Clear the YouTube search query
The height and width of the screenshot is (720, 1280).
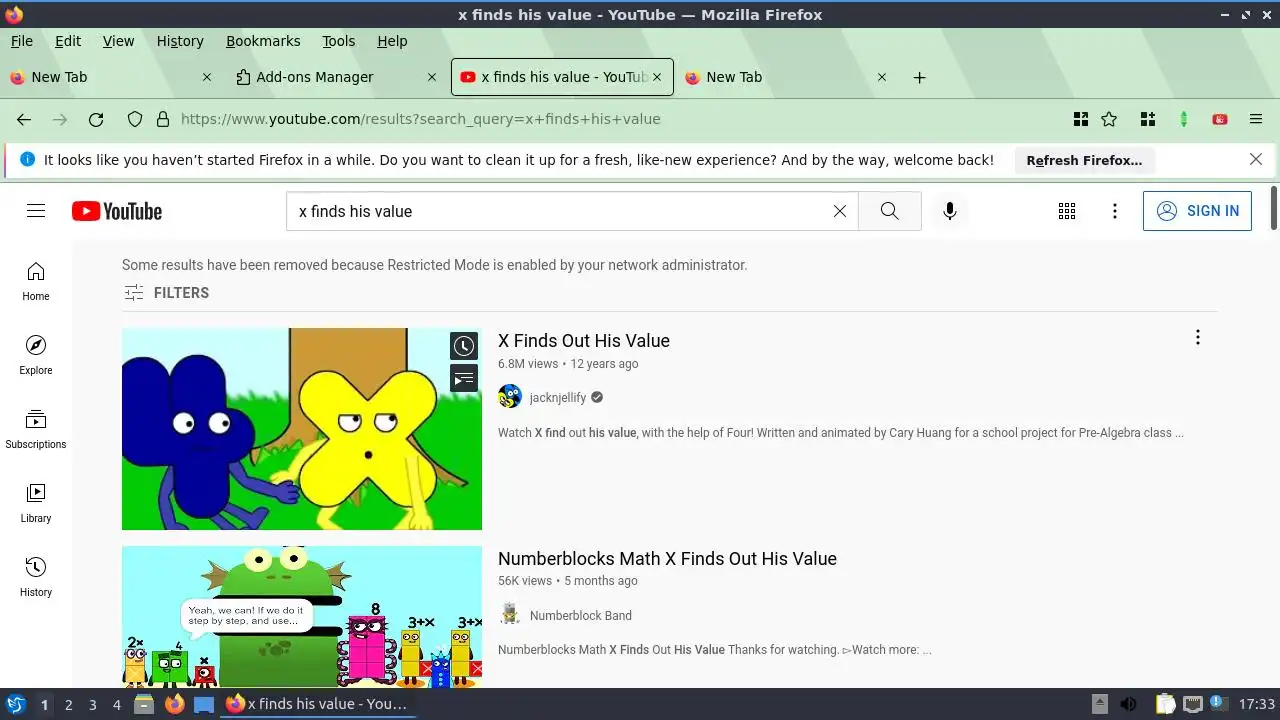[x=840, y=211]
